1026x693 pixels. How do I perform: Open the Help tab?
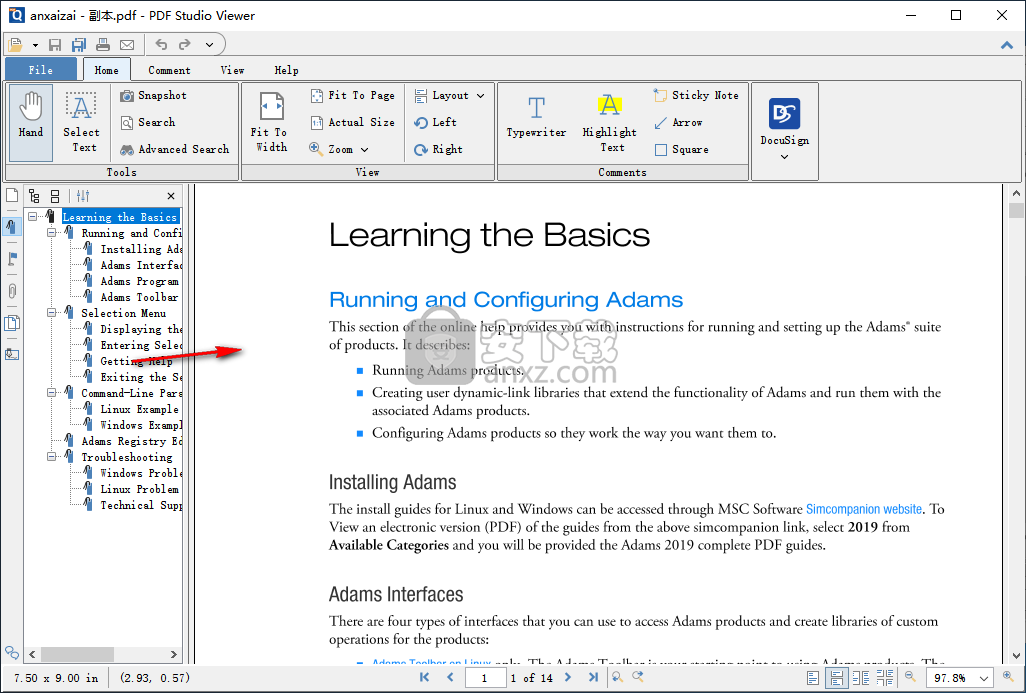pyautogui.click(x=286, y=70)
